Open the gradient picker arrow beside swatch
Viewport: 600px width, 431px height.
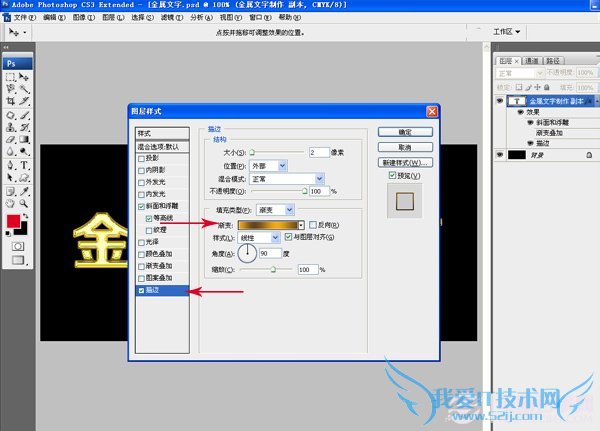click(x=302, y=225)
